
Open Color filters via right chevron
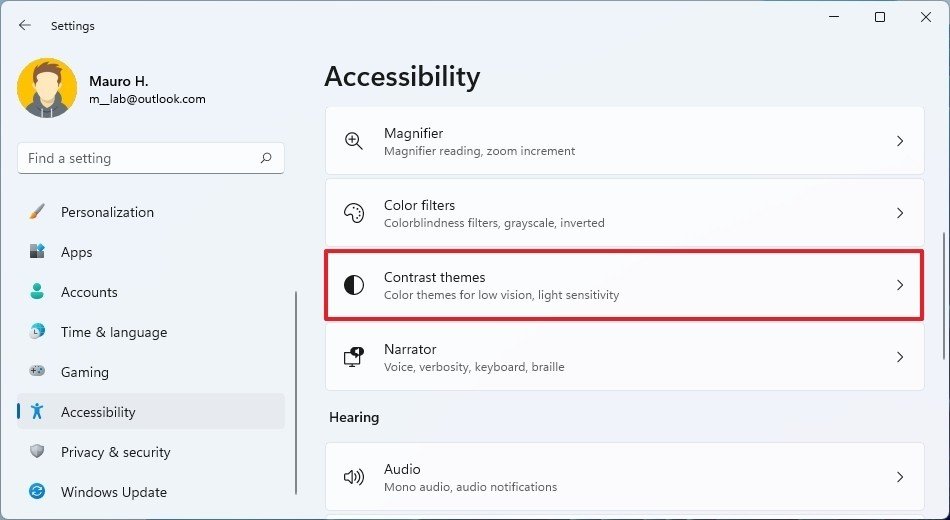click(900, 213)
